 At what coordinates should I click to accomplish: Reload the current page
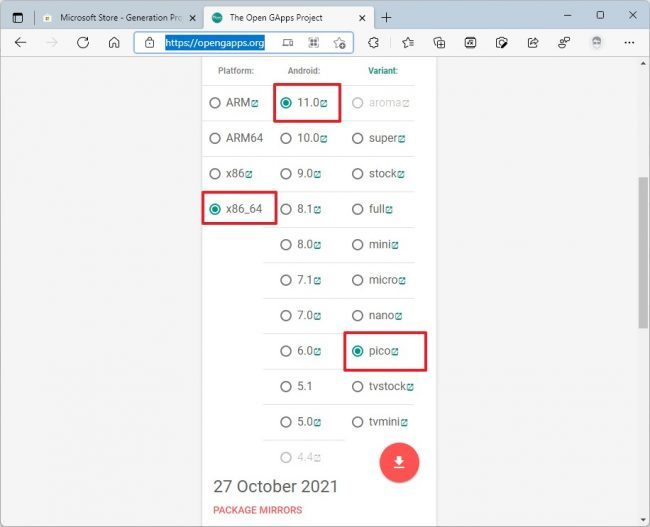click(x=83, y=42)
